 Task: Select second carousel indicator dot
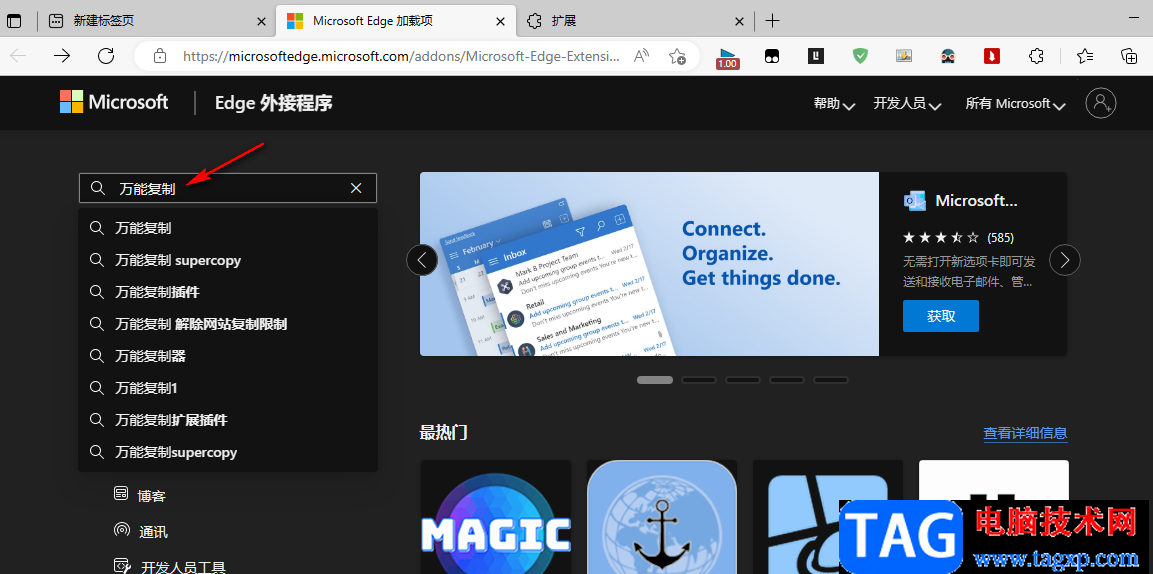click(699, 380)
